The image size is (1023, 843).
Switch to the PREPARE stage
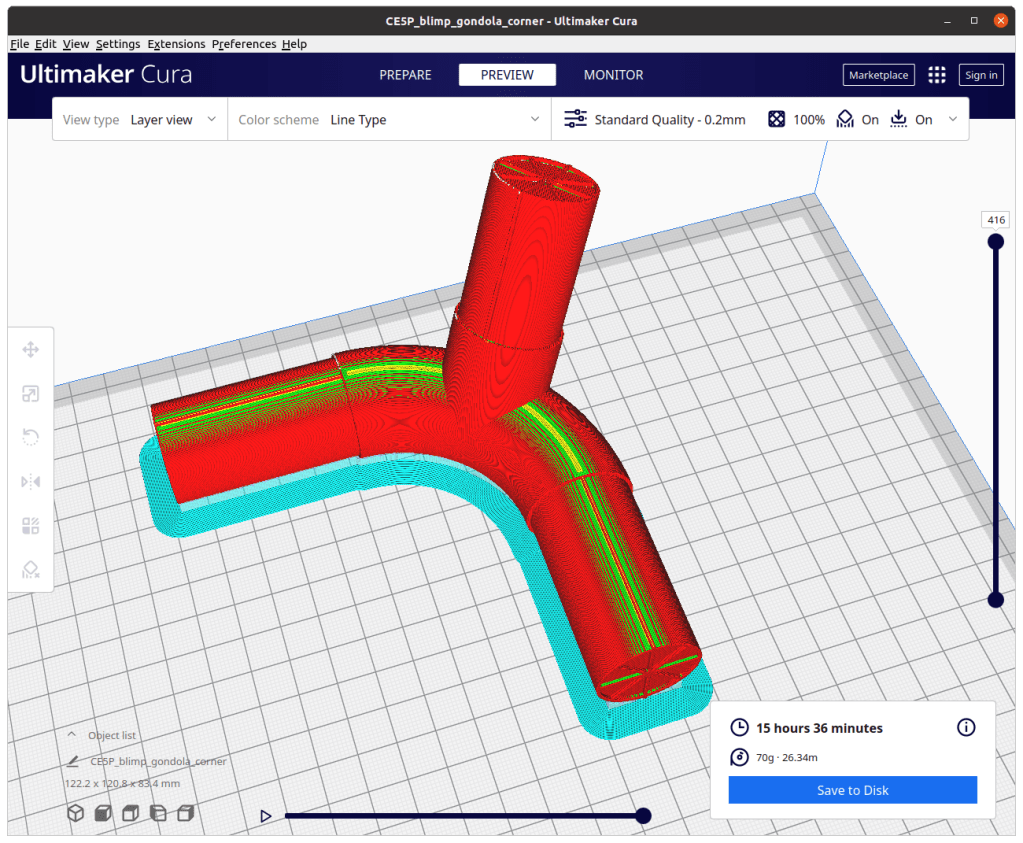[405, 75]
